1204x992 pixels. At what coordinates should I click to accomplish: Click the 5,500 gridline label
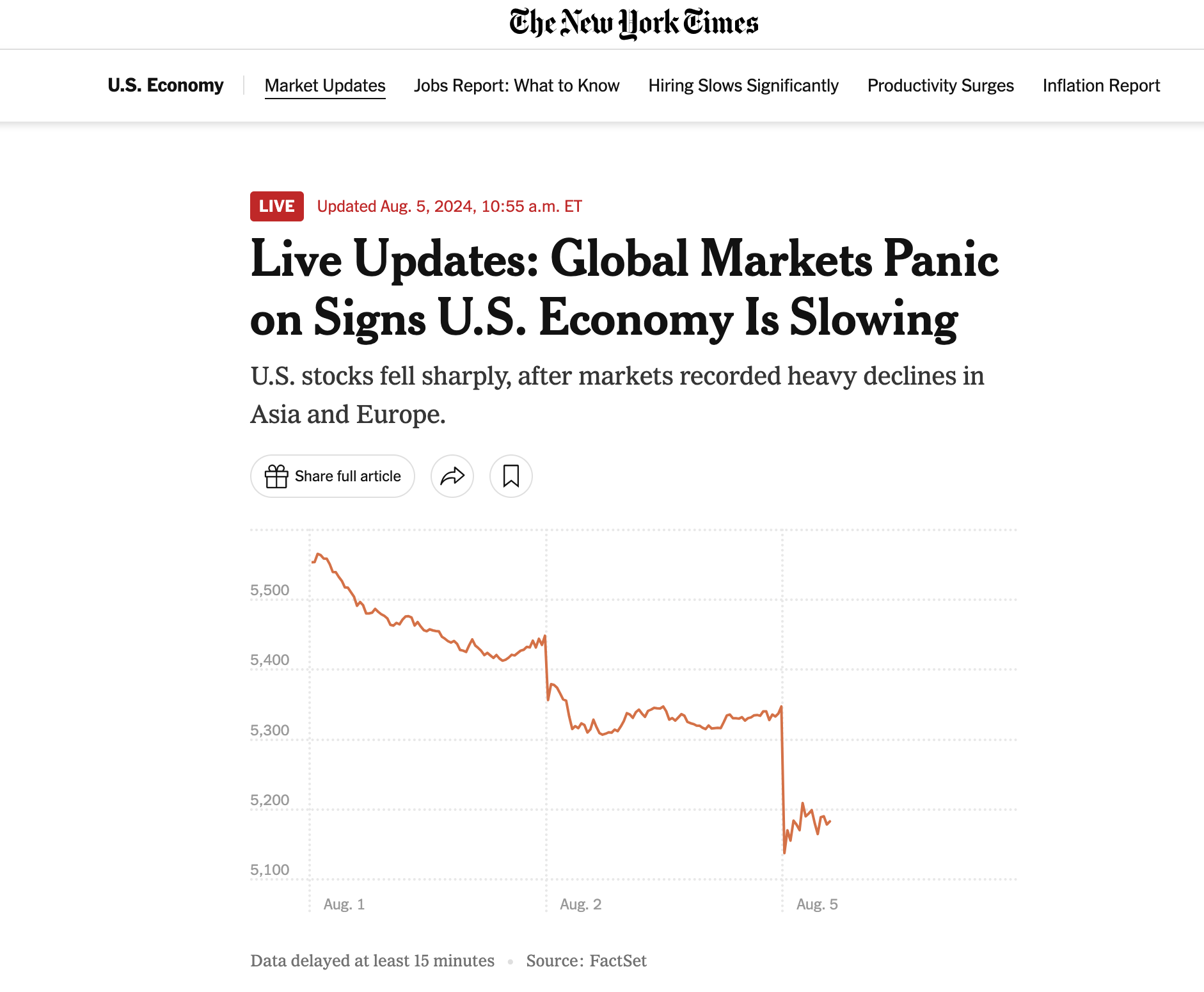[x=269, y=590]
